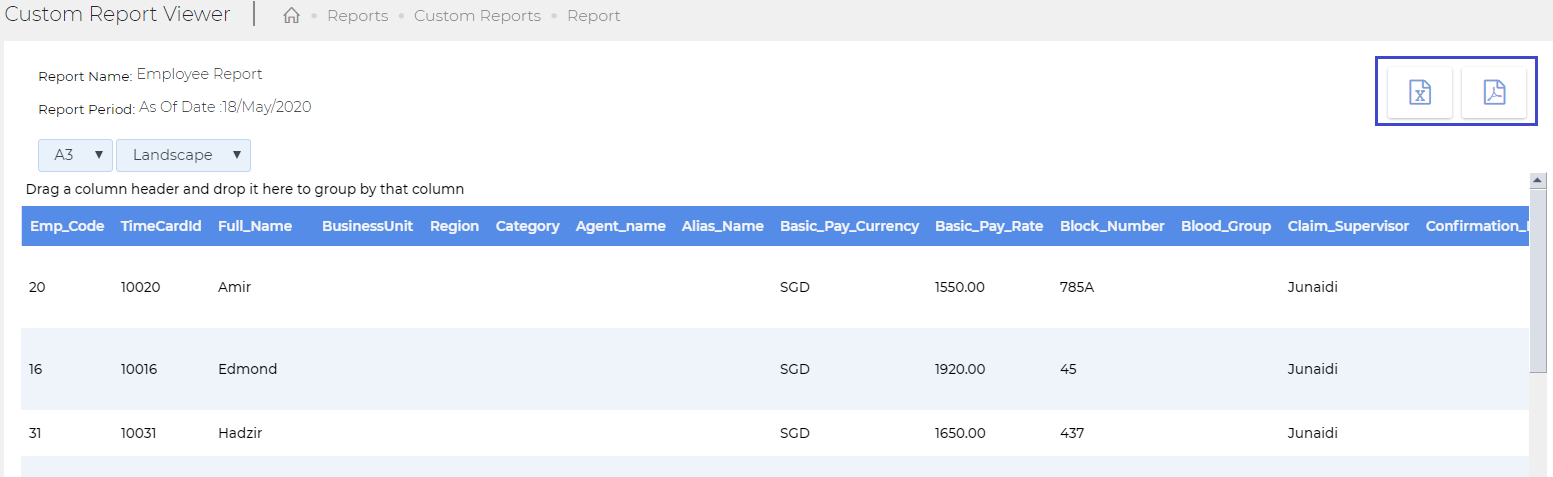The width and height of the screenshot is (1553, 477).
Task: Sort by Basic_Pay_Rate column header
Action: tap(989, 226)
